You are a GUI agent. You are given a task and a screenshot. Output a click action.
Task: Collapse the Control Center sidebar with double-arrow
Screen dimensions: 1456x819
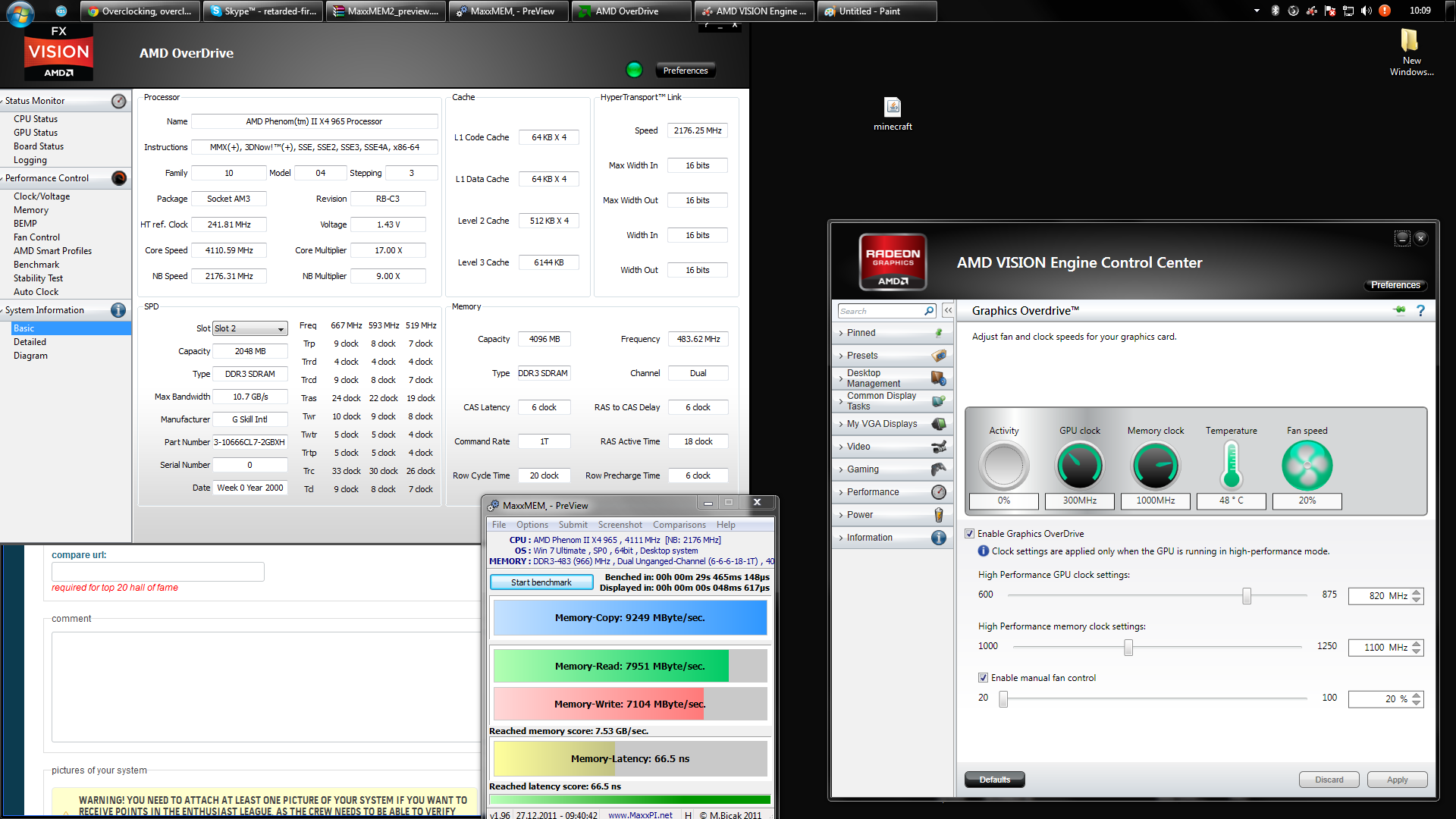point(948,311)
